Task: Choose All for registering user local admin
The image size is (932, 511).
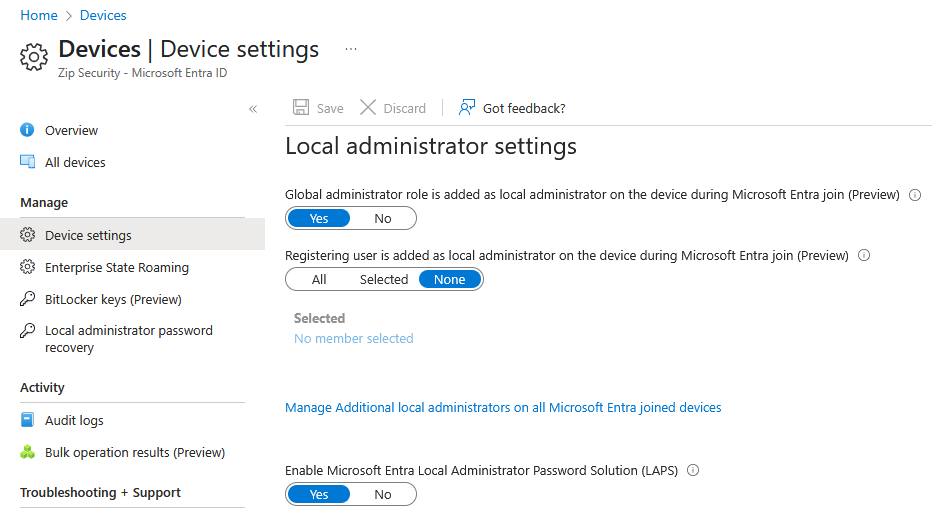Action: point(319,279)
